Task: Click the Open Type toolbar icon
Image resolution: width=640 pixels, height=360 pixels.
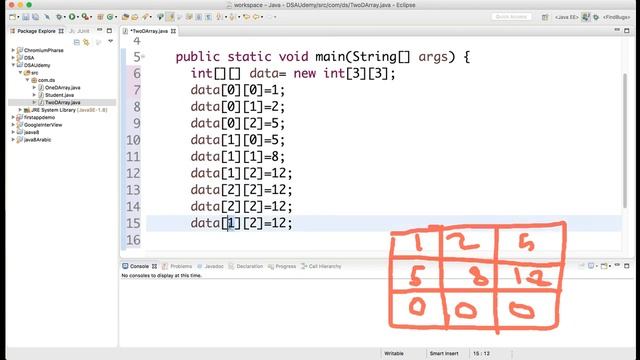Action: coord(125,17)
